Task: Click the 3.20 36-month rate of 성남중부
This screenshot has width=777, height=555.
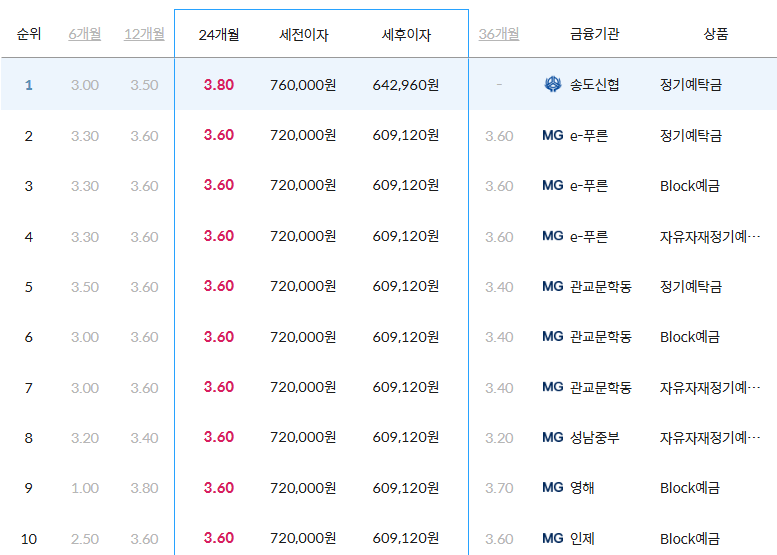Action: pyautogui.click(x=499, y=438)
